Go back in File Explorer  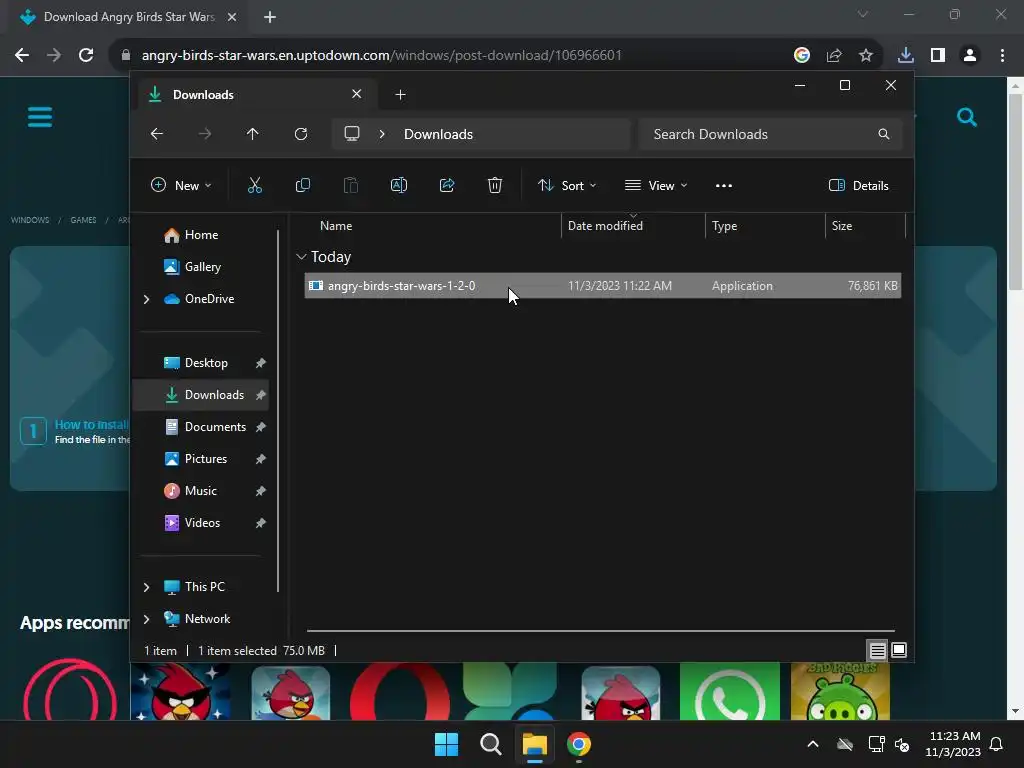tap(157, 134)
